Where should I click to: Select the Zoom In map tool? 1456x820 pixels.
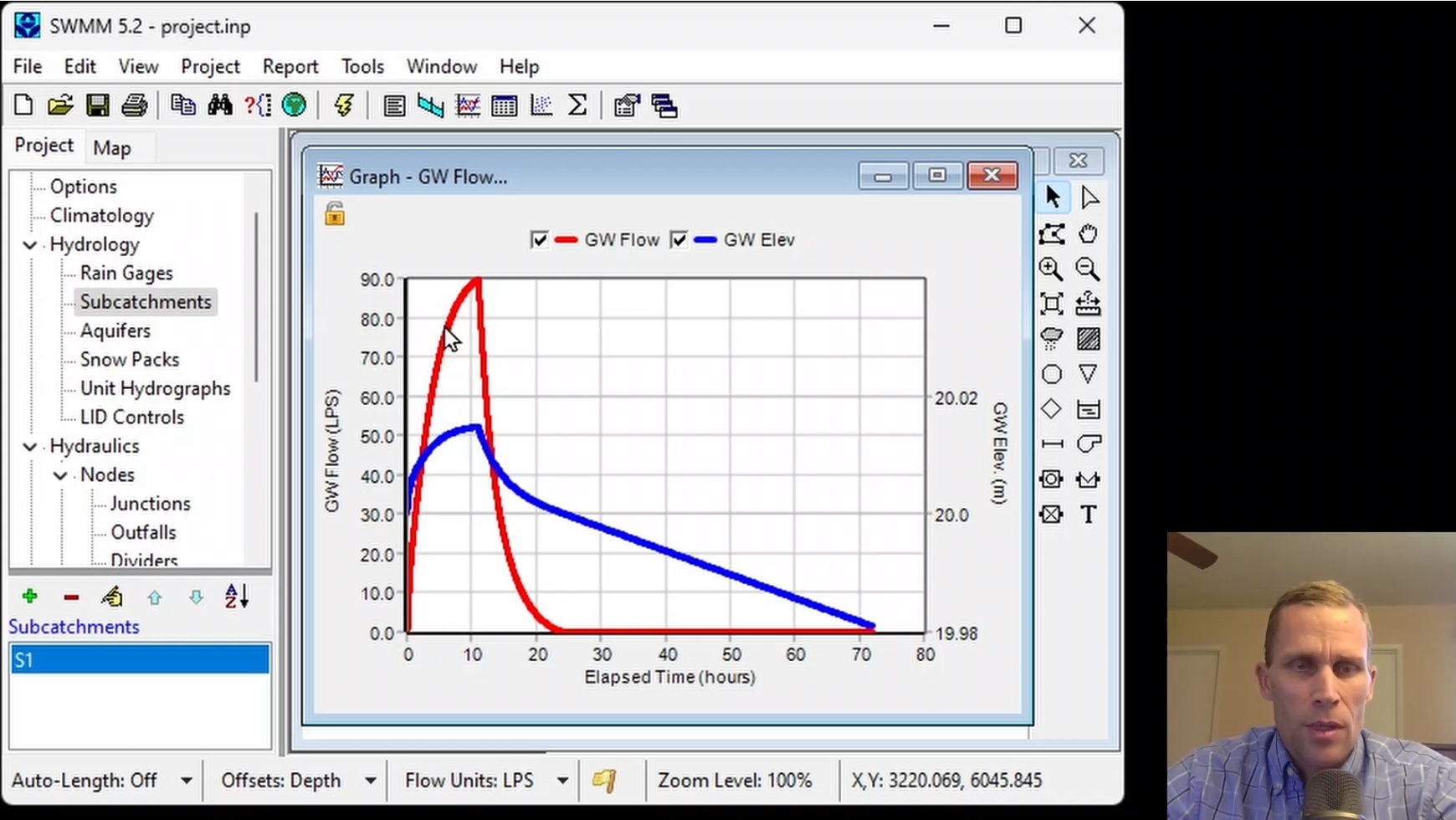[x=1051, y=269]
